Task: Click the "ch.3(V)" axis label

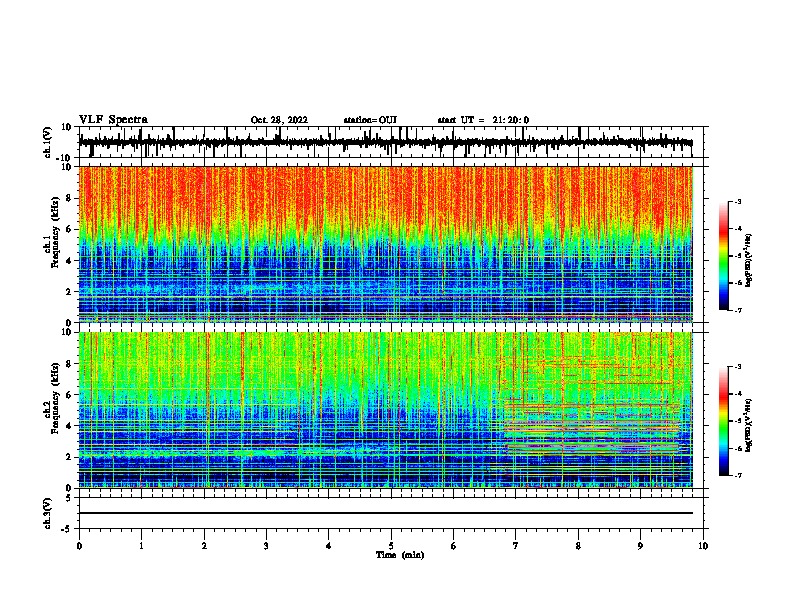Action: (48, 513)
